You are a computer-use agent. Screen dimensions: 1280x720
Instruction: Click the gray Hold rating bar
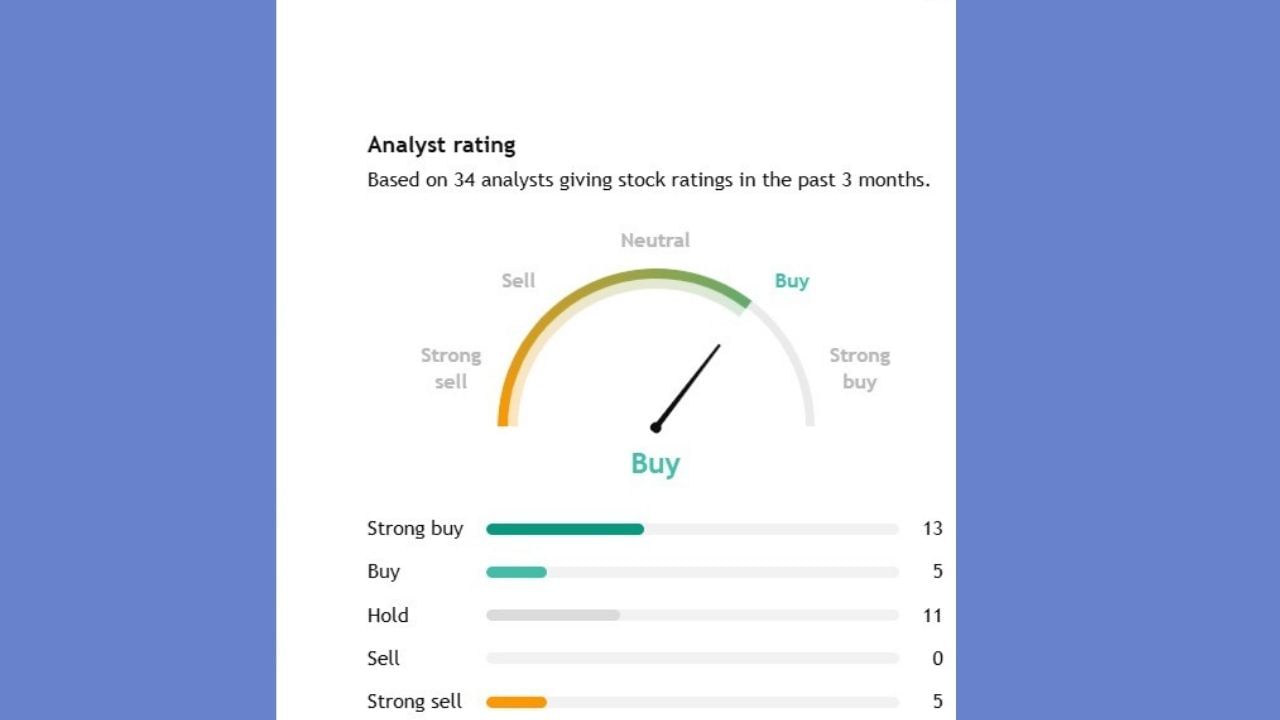pyautogui.click(x=553, y=615)
